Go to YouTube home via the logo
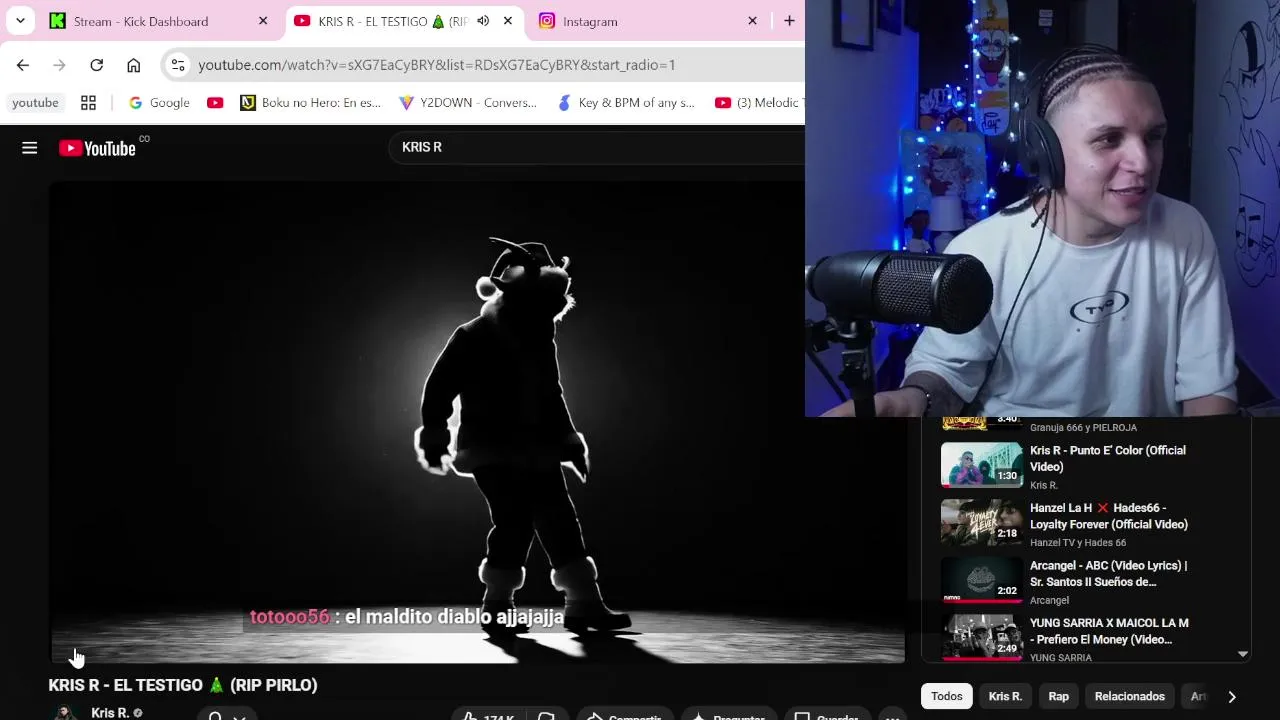This screenshot has width=1280, height=720. tap(97, 148)
